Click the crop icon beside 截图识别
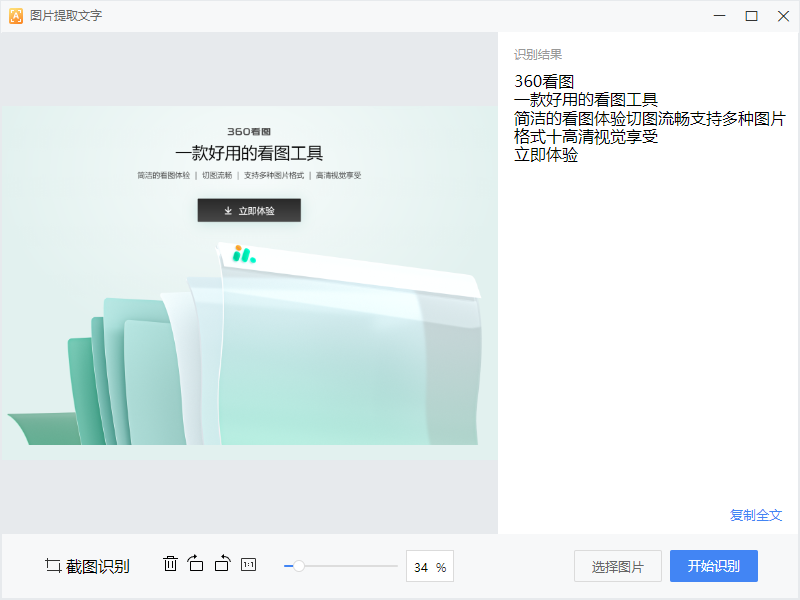800x600 pixels. (53, 565)
